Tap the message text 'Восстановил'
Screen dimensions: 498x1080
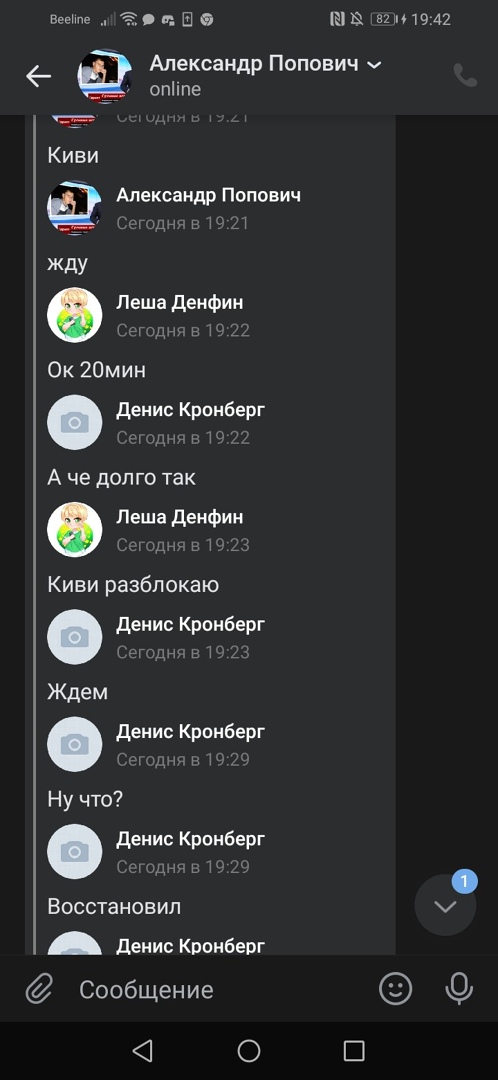coord(114,906)
